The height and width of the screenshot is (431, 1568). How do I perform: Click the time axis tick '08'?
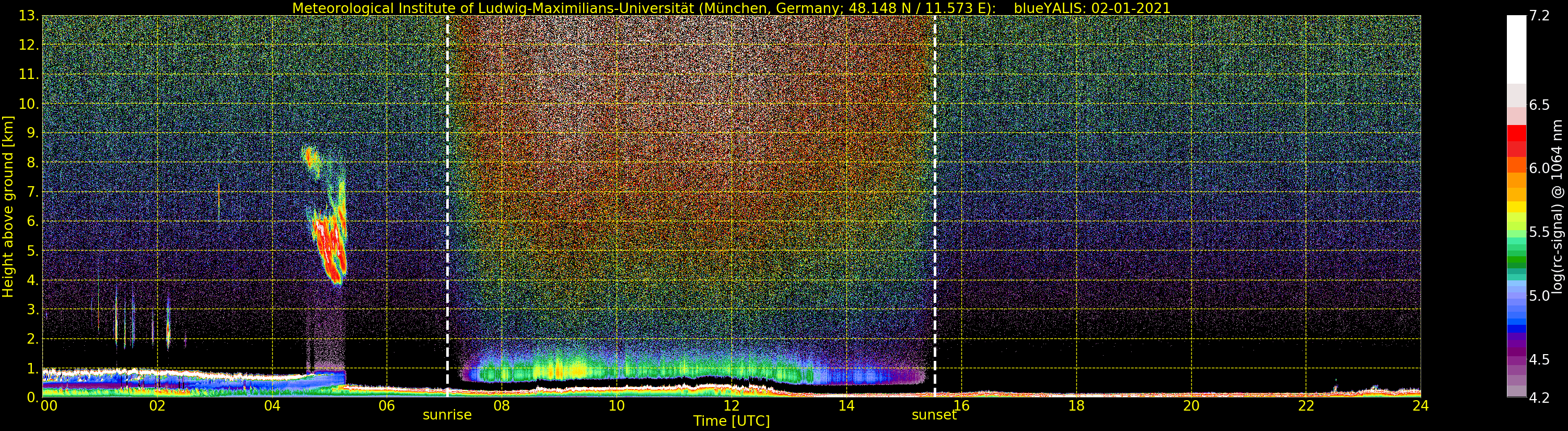click(x=502, y=406)
